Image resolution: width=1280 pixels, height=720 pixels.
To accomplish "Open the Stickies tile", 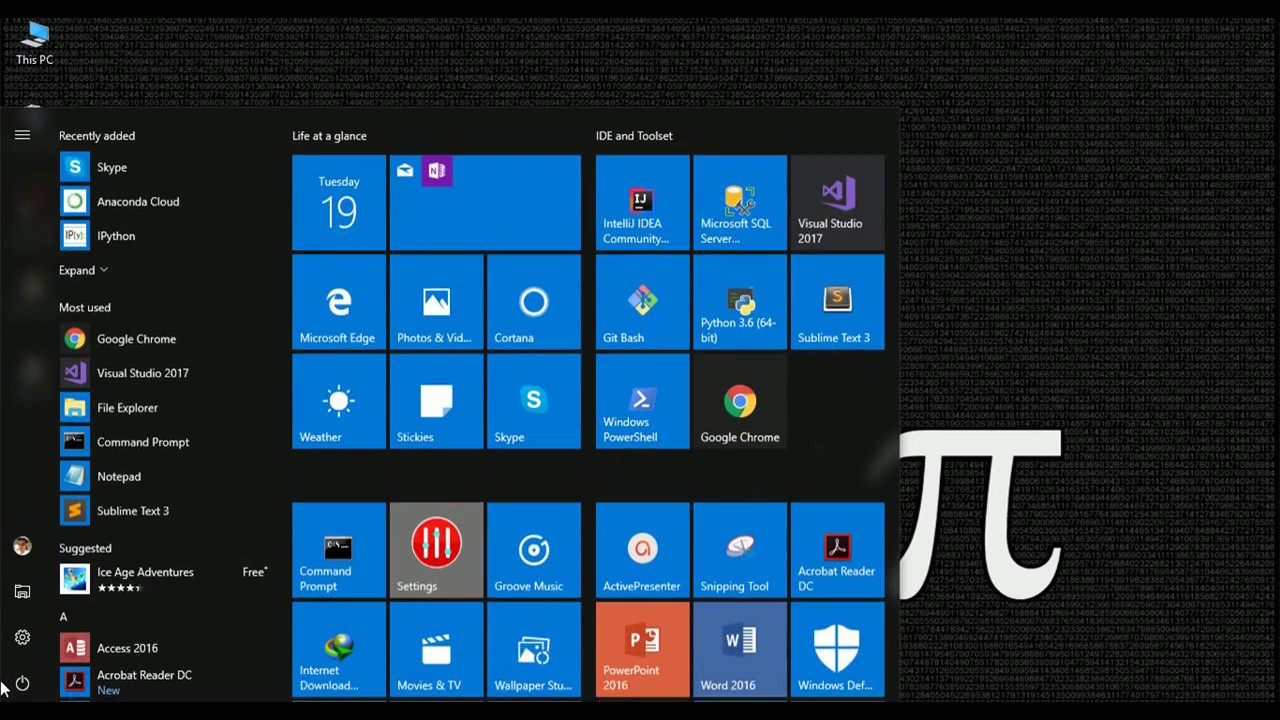I will (x=436, y=401).
